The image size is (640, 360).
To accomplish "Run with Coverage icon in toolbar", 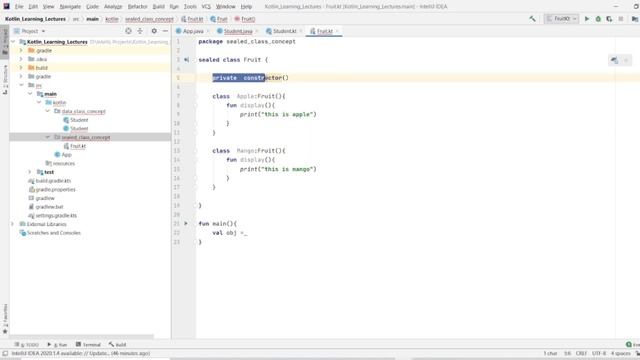I will [609, 19].
